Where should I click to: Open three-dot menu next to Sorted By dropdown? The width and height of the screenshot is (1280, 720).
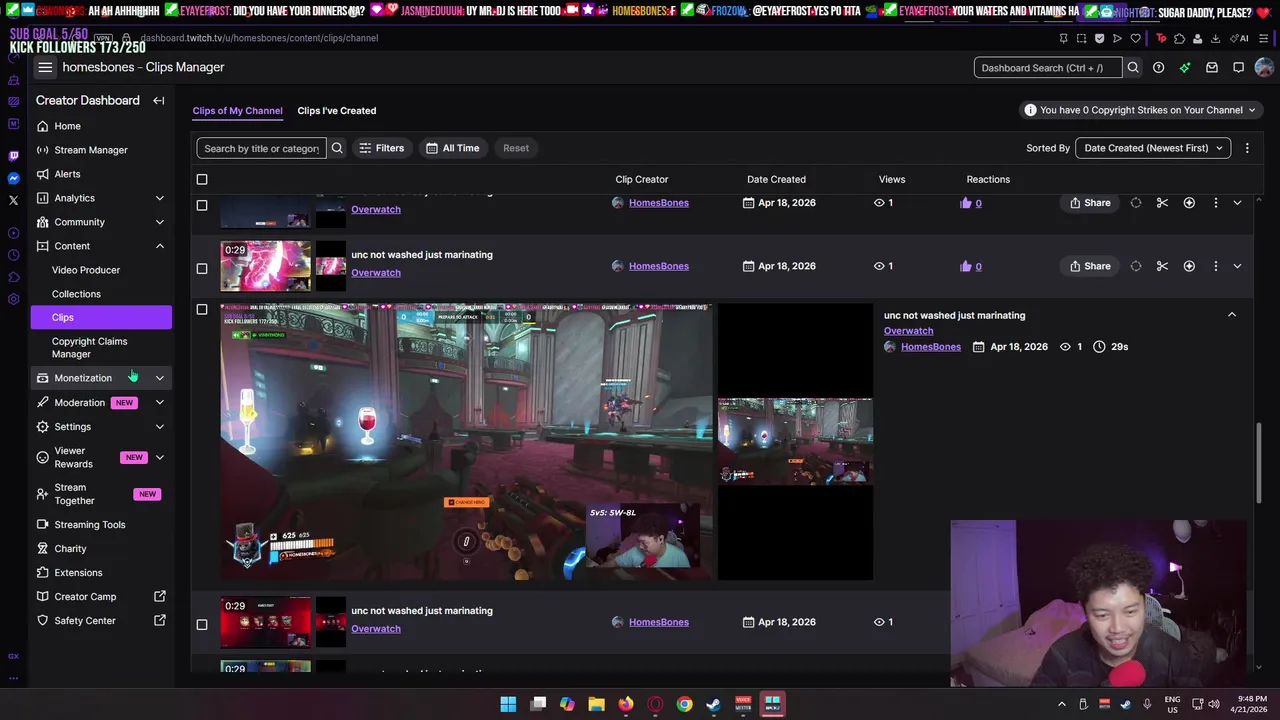[x=1247, y=148]
